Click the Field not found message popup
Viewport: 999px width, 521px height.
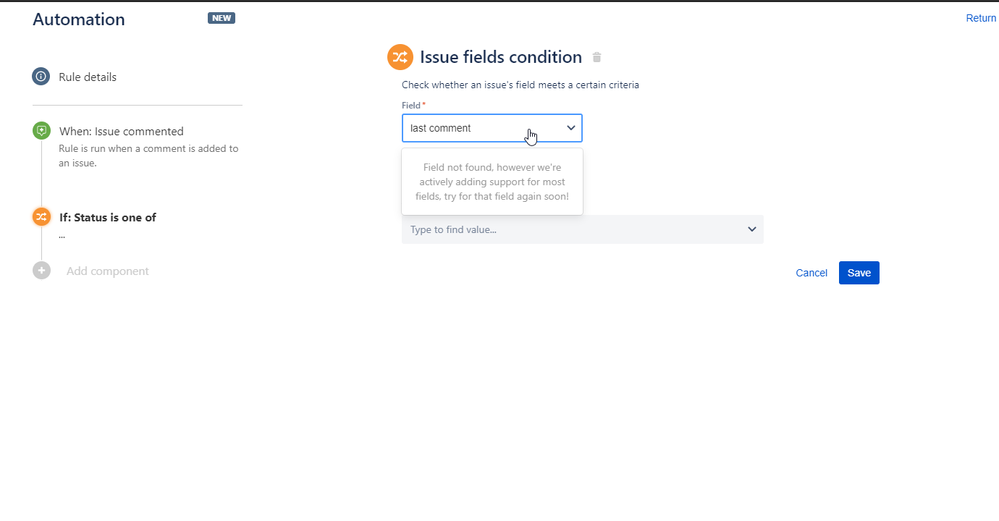492,182
